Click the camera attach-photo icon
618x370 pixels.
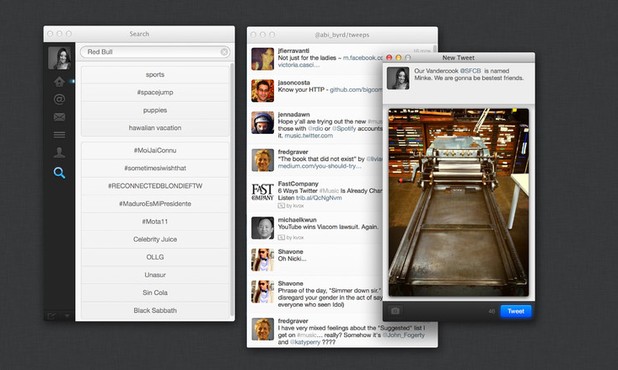(x=395, y=311)
